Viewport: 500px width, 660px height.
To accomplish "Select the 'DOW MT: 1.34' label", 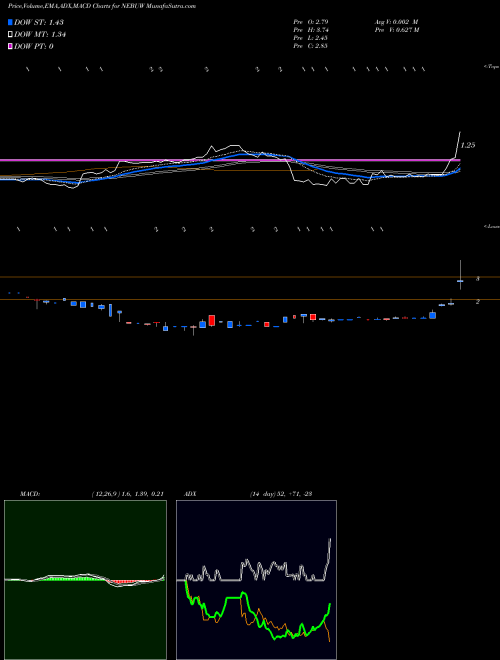I will [40, 35].
